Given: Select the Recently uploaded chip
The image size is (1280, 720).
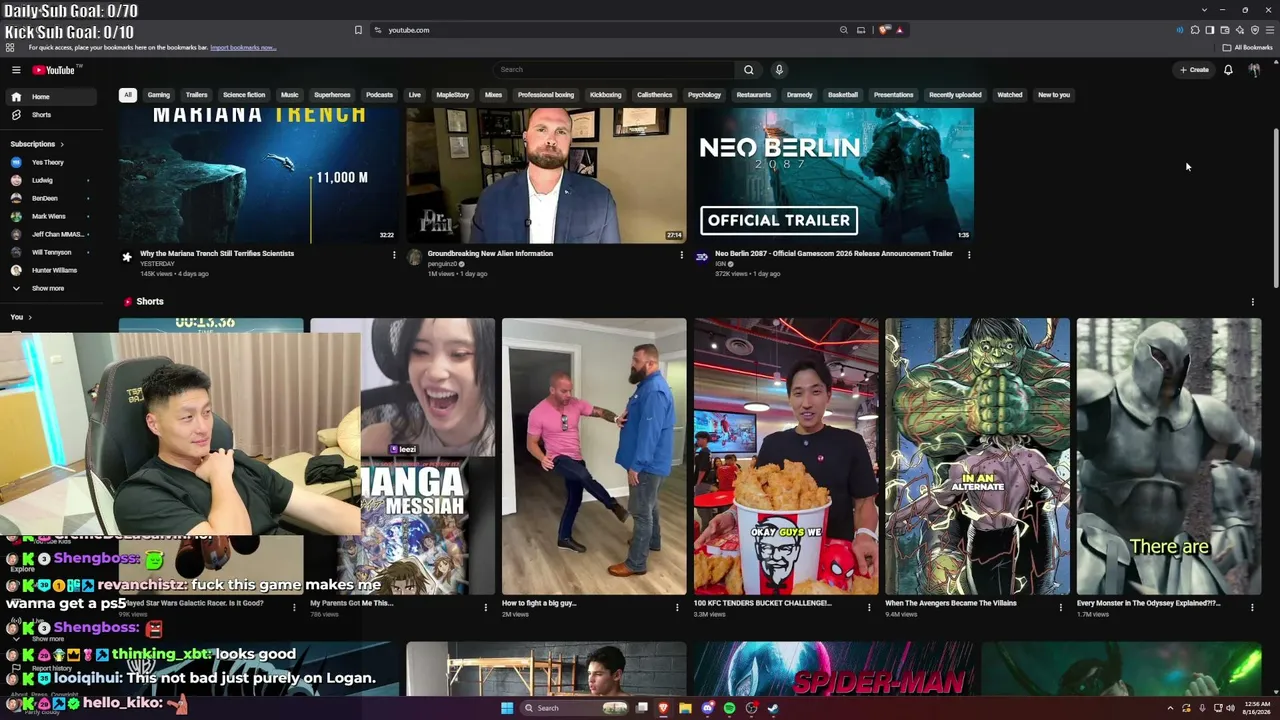Looking at the screenshot, I should click(x=955, y=95).
